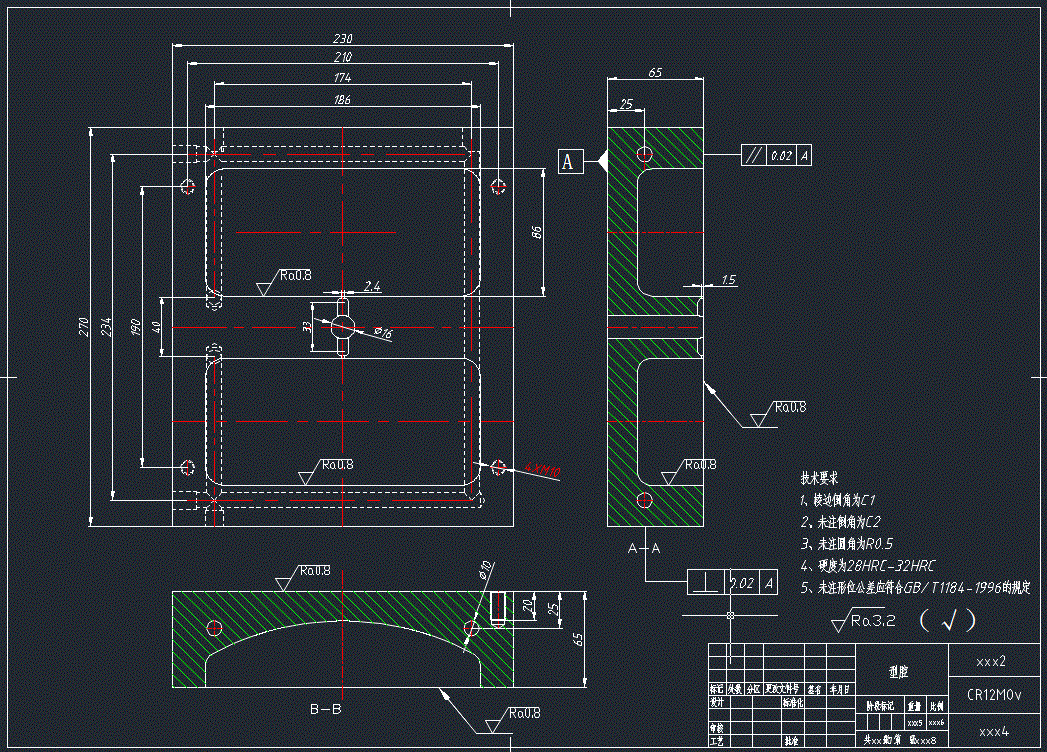Click the 40 vertical dimension text
Screen dimensions: 1047x752
tap(156, 327)
